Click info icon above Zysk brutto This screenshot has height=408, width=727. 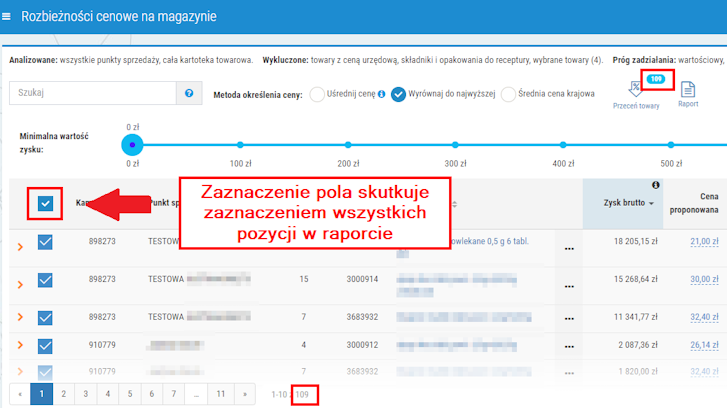click(x=656, y=185)
